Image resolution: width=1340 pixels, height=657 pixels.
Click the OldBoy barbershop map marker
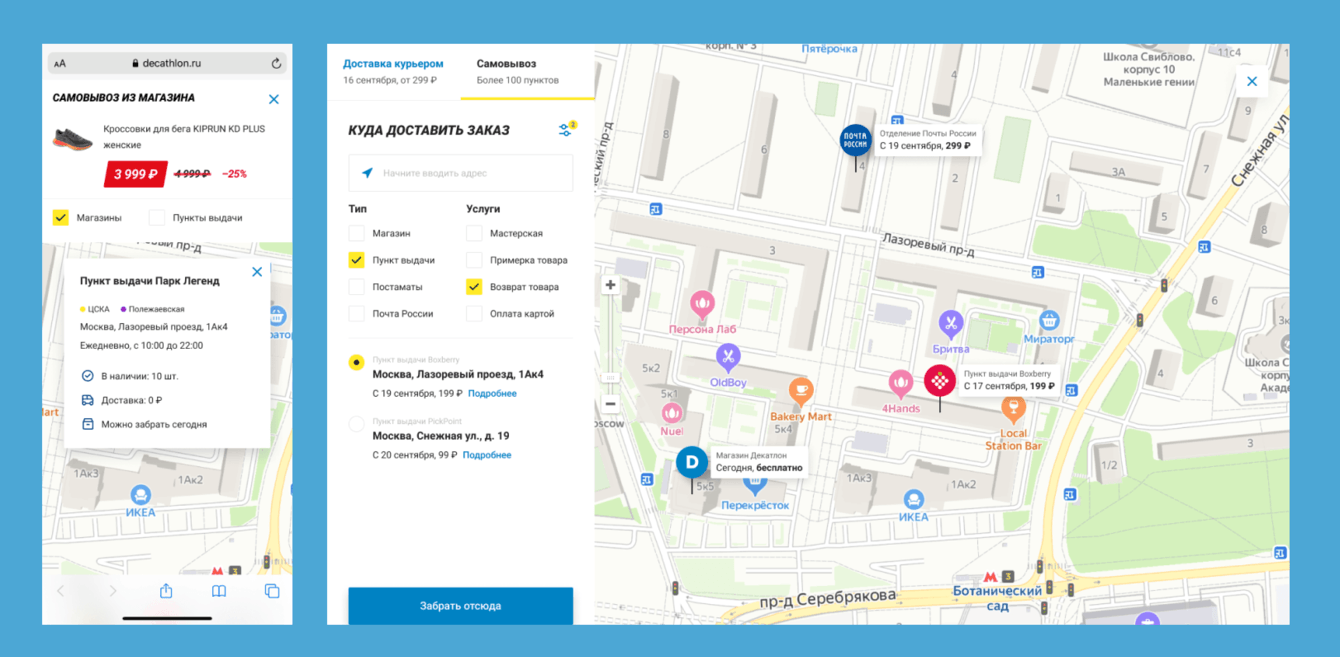pos(728,357)
